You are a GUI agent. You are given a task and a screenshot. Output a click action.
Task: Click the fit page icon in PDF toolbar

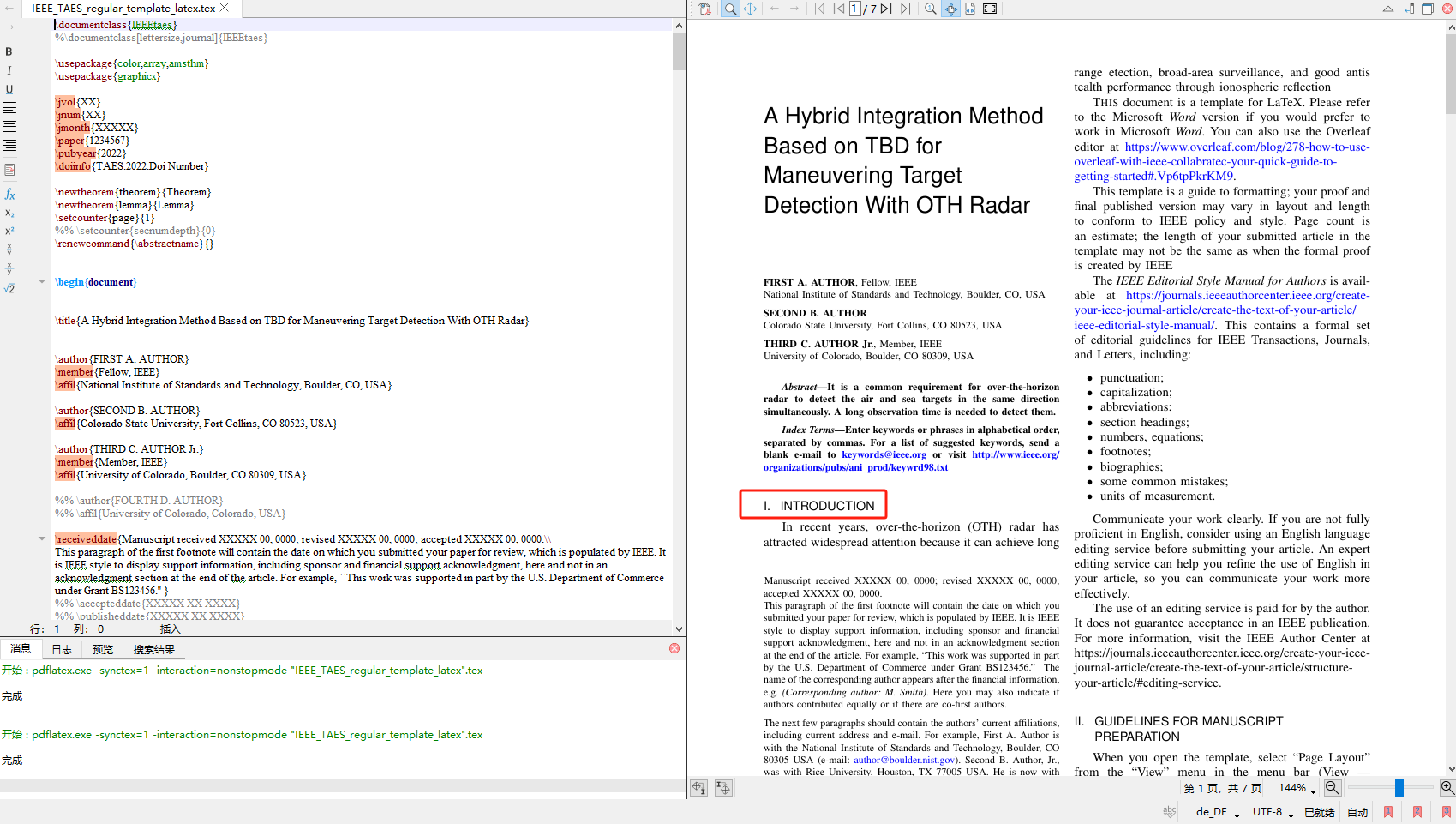point(970,9)
